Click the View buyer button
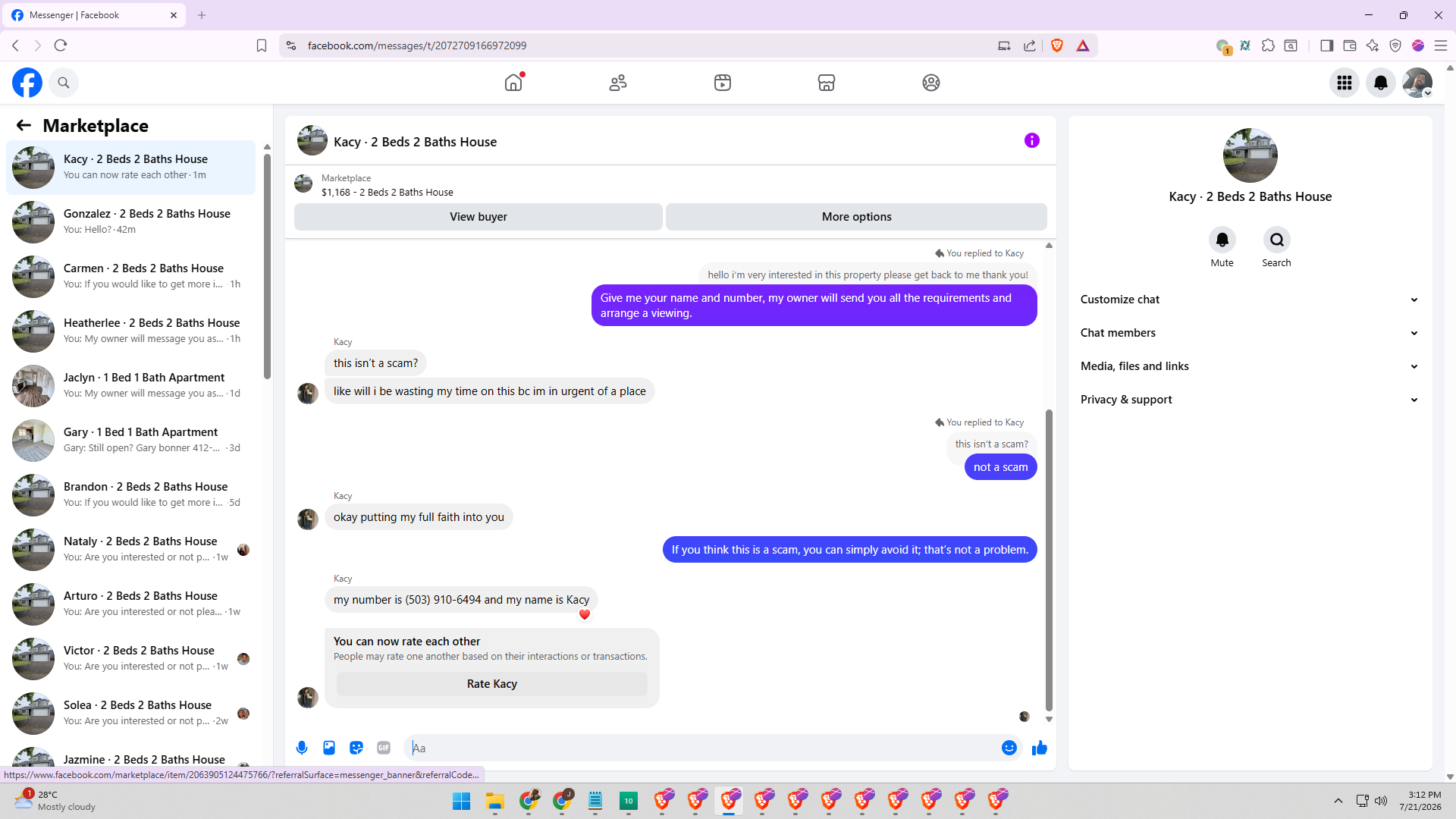1456x819 pixels. coord(479,217)
